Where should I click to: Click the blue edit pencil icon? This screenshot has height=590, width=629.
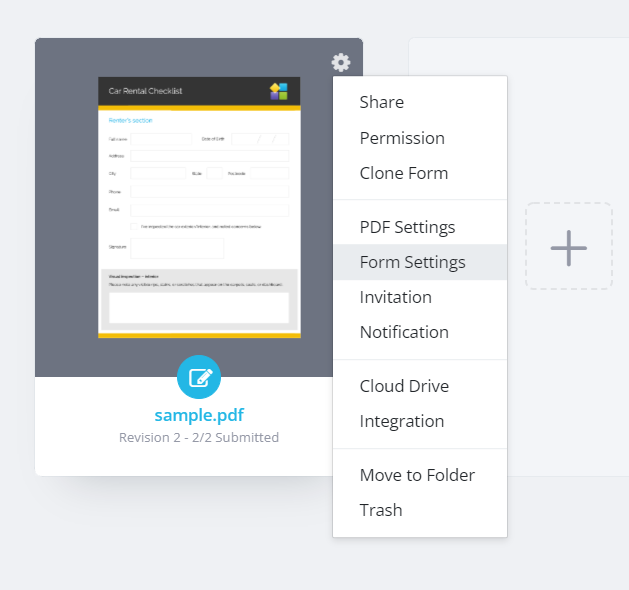coord(199,377)
